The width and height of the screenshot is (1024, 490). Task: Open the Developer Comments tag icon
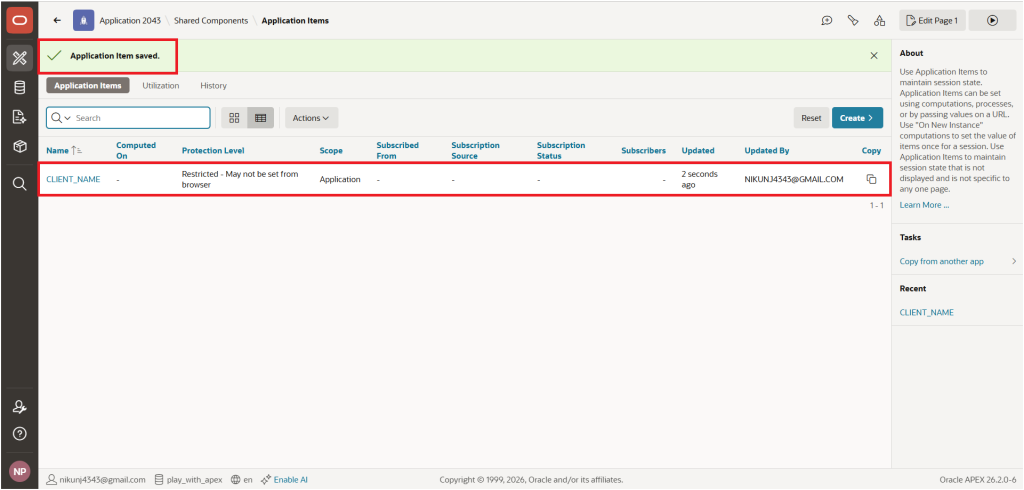click(853, 20)
